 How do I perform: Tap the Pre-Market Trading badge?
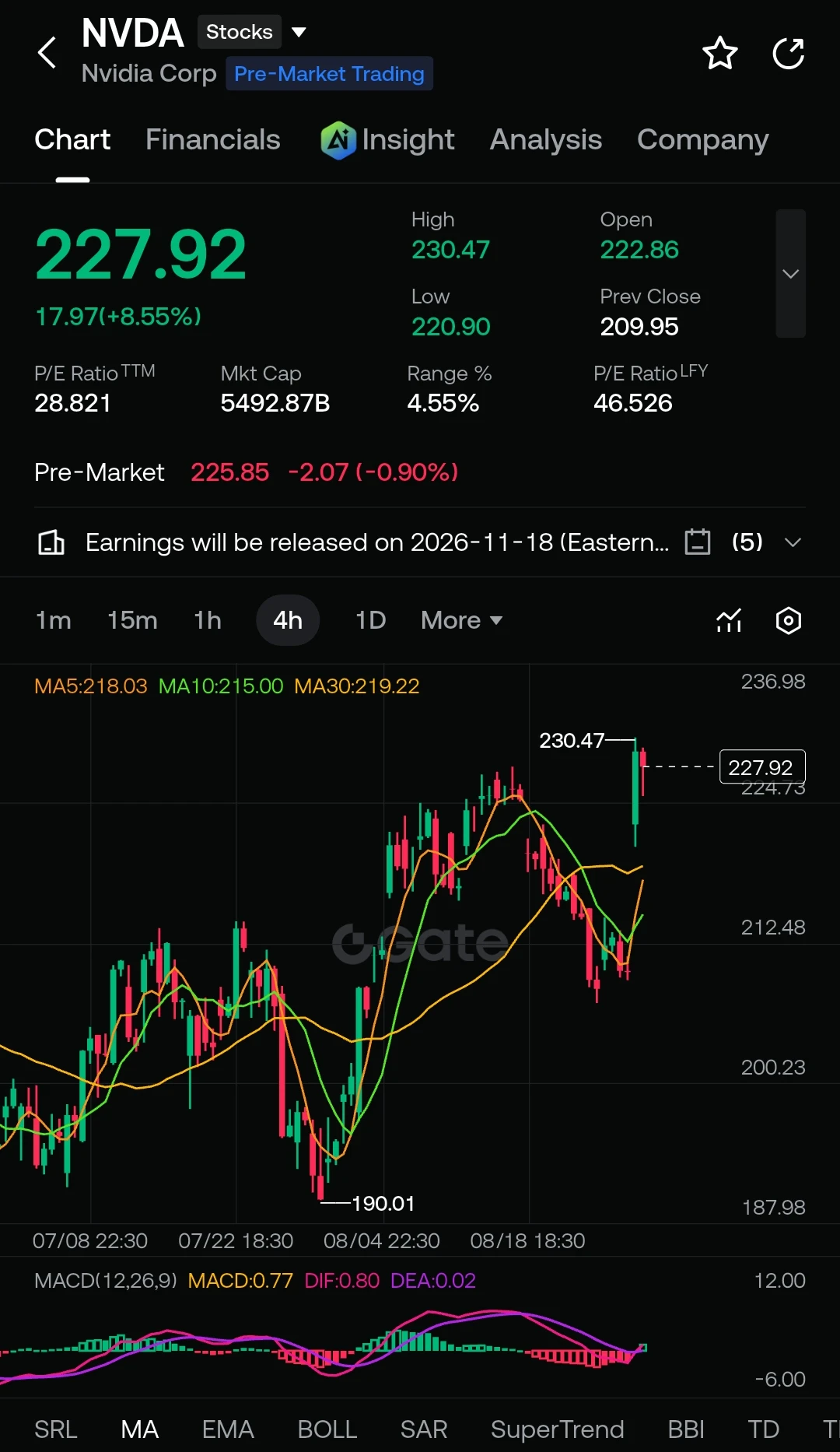(329, 74)
